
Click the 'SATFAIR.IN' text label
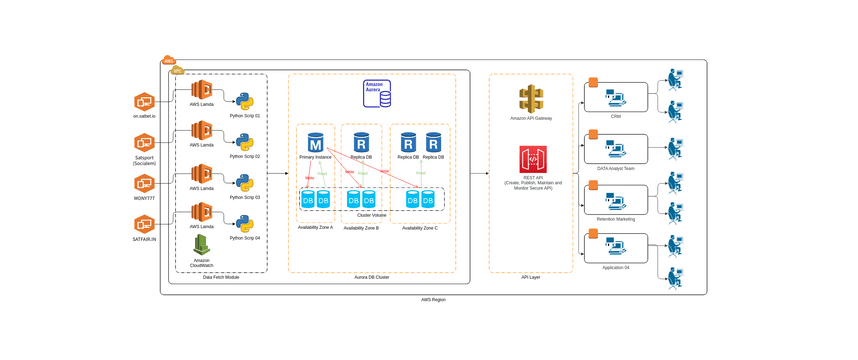pos(144,239)
